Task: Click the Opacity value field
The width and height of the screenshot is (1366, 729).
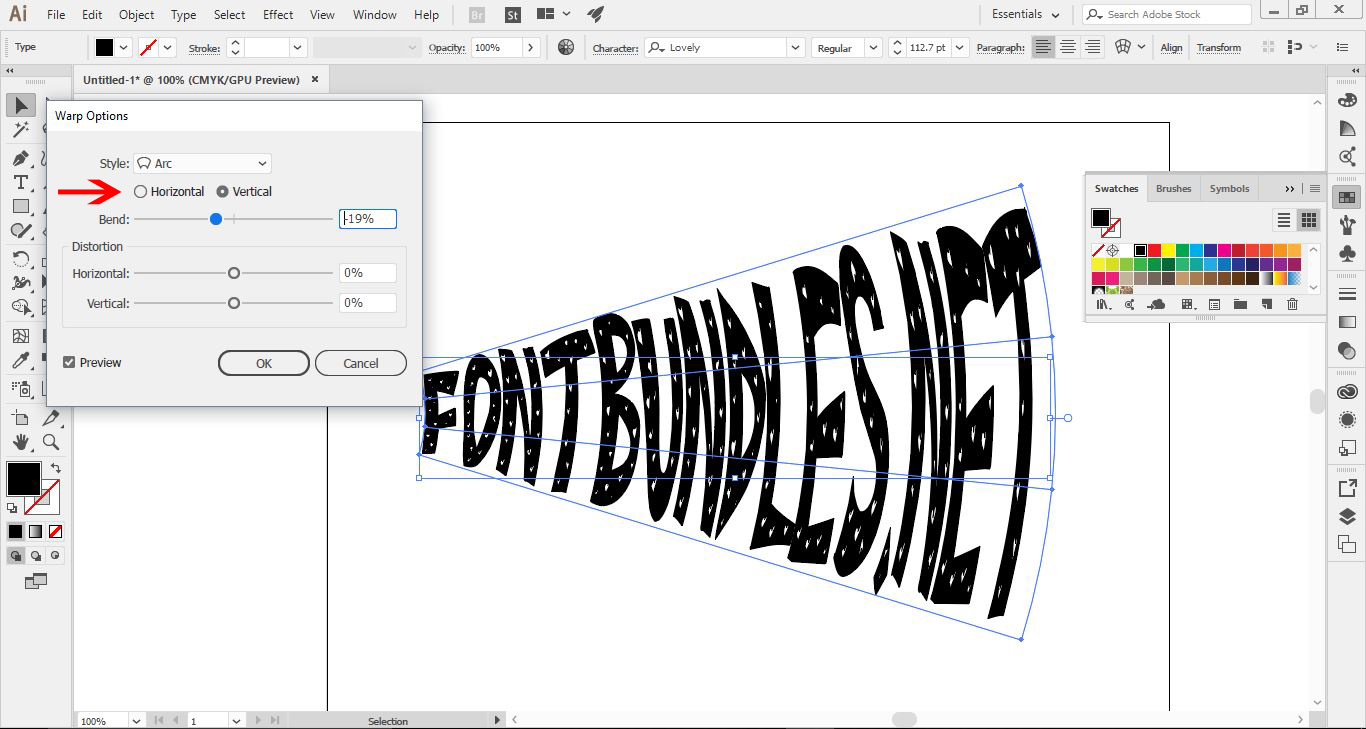Action: point(495,47)
